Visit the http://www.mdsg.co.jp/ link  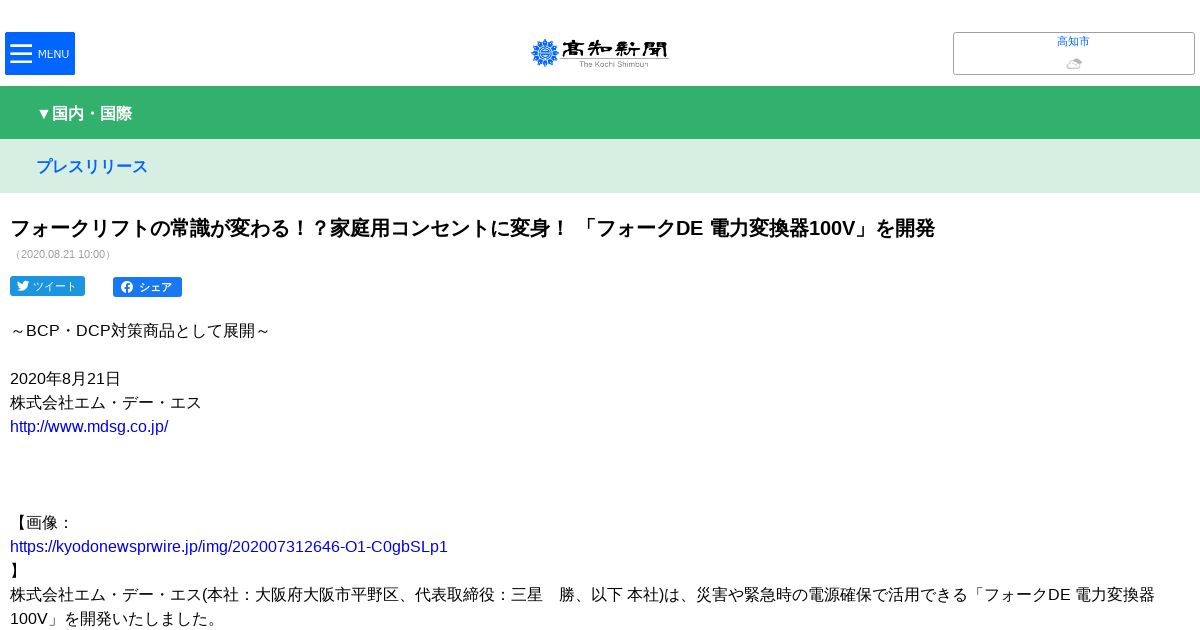click(89, 426)
